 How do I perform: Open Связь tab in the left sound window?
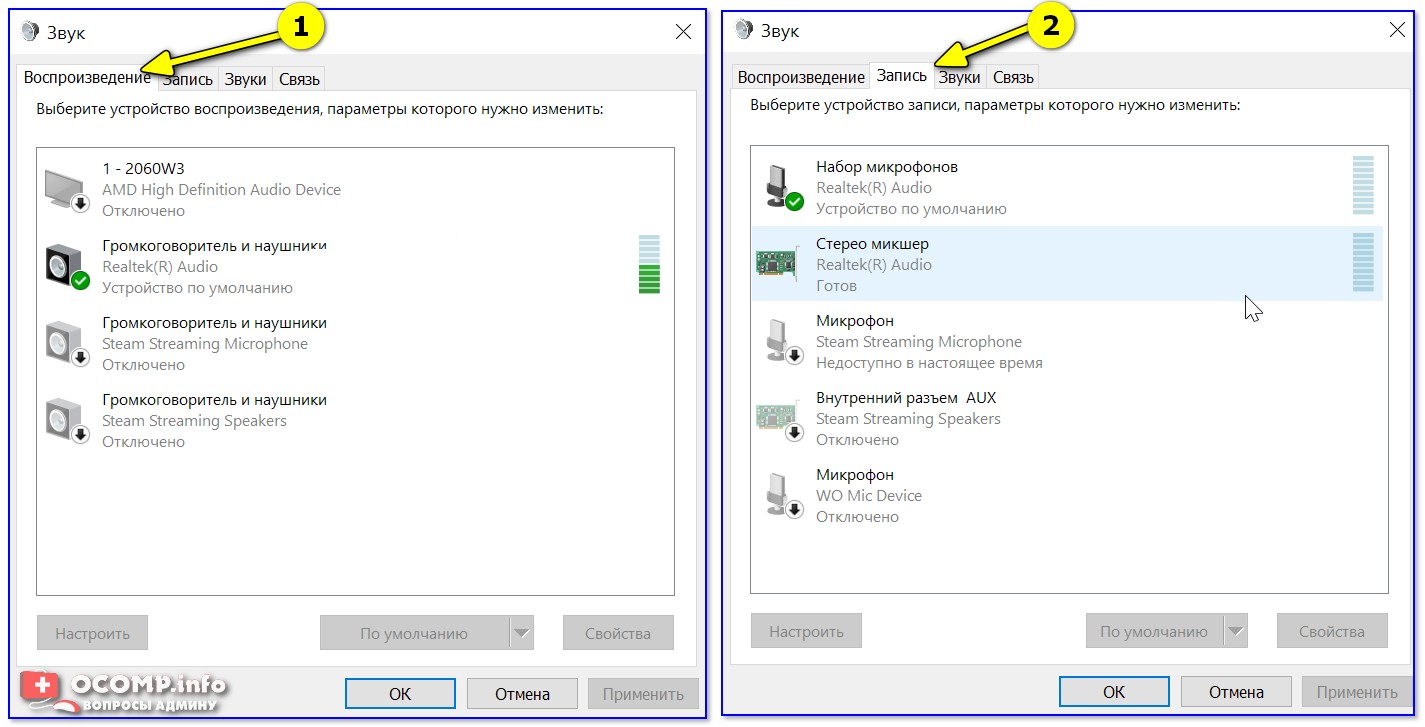pos(299,79)
